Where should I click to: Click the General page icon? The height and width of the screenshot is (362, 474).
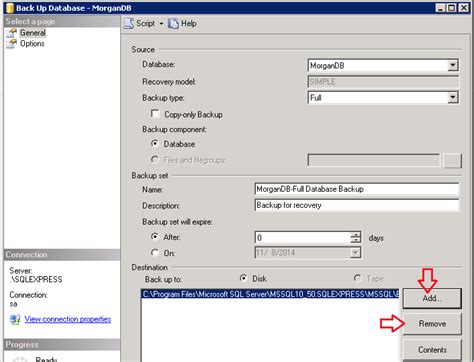(x=12, y=33)
